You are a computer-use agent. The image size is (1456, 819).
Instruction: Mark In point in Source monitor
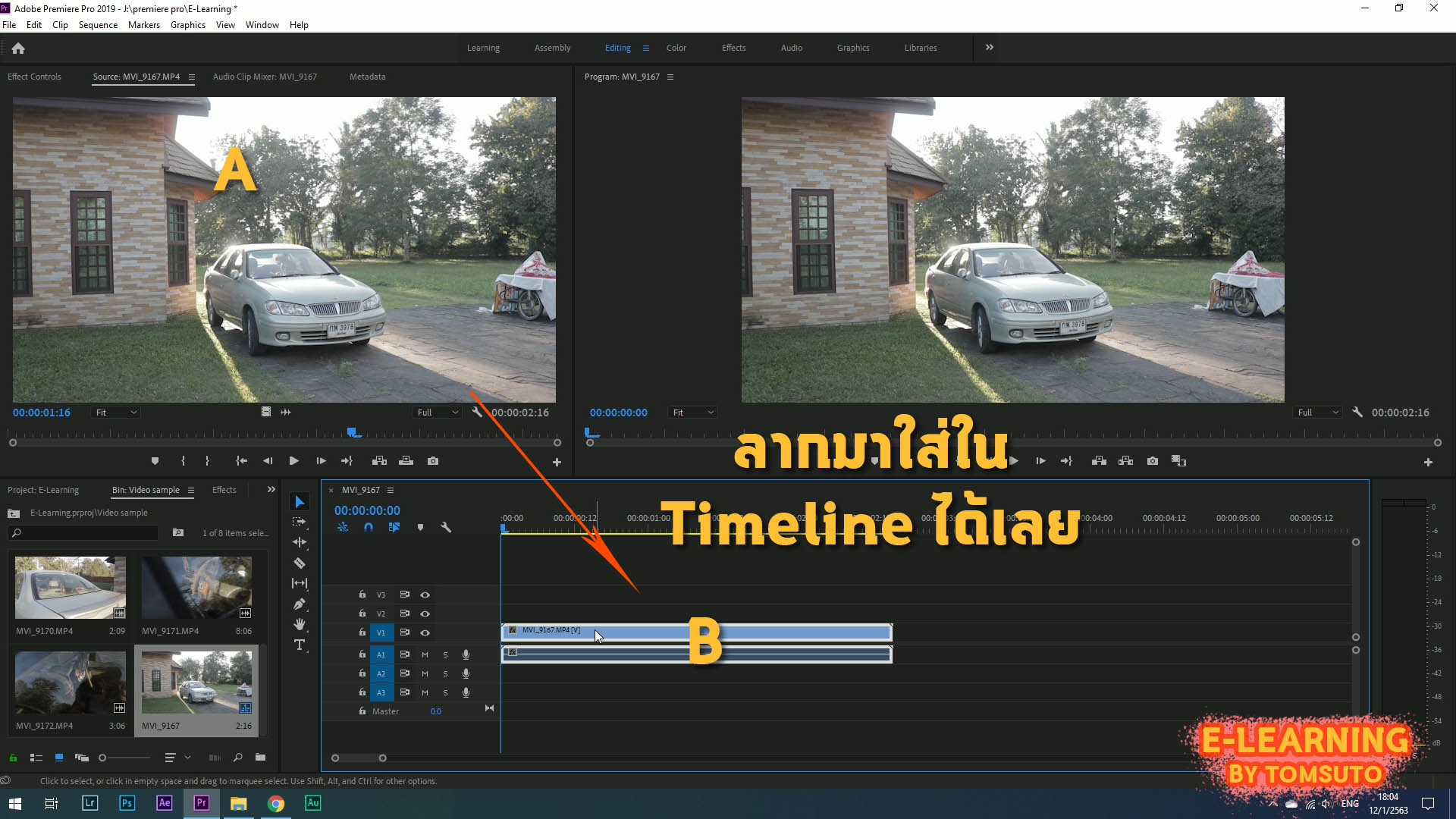pyautogui.click(x=183, y=460)
